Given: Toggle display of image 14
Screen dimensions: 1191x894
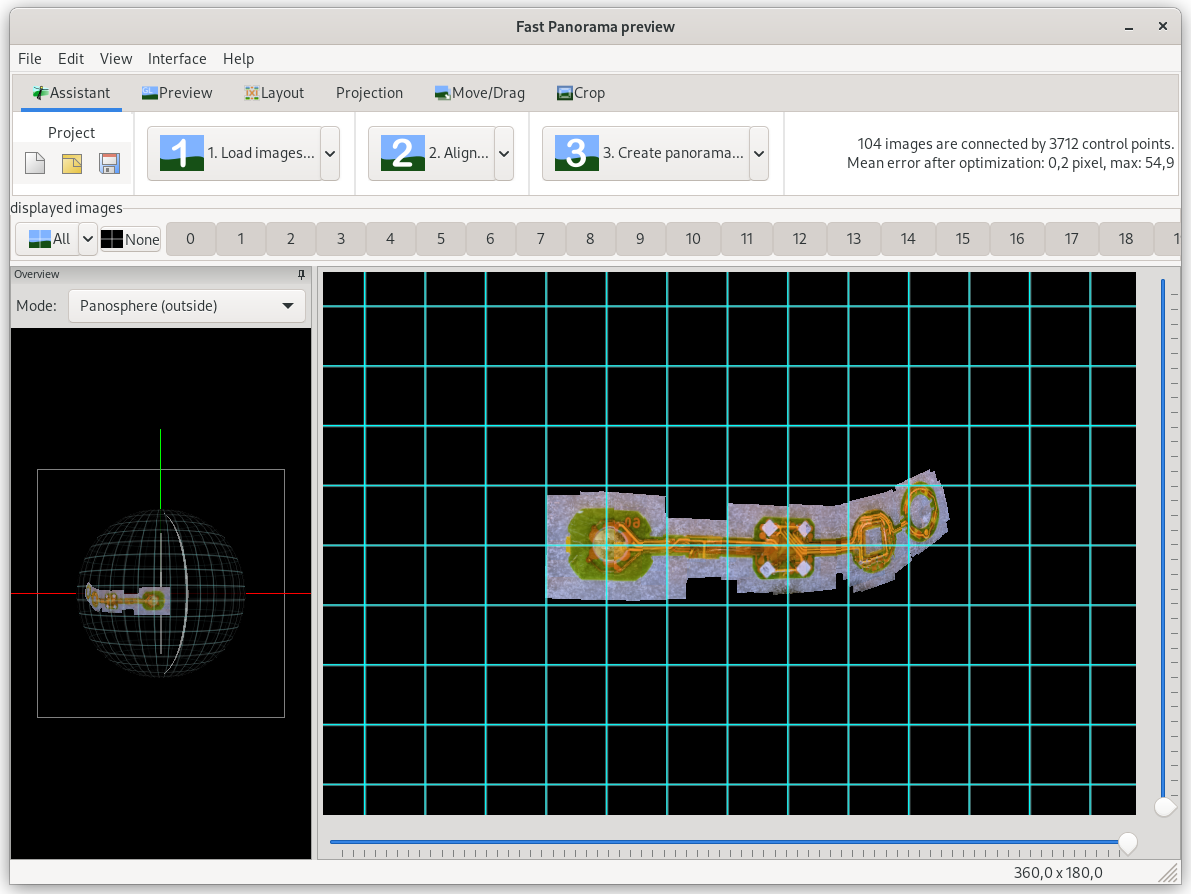Looking at the screenshot, I should [x=907, y=239].
